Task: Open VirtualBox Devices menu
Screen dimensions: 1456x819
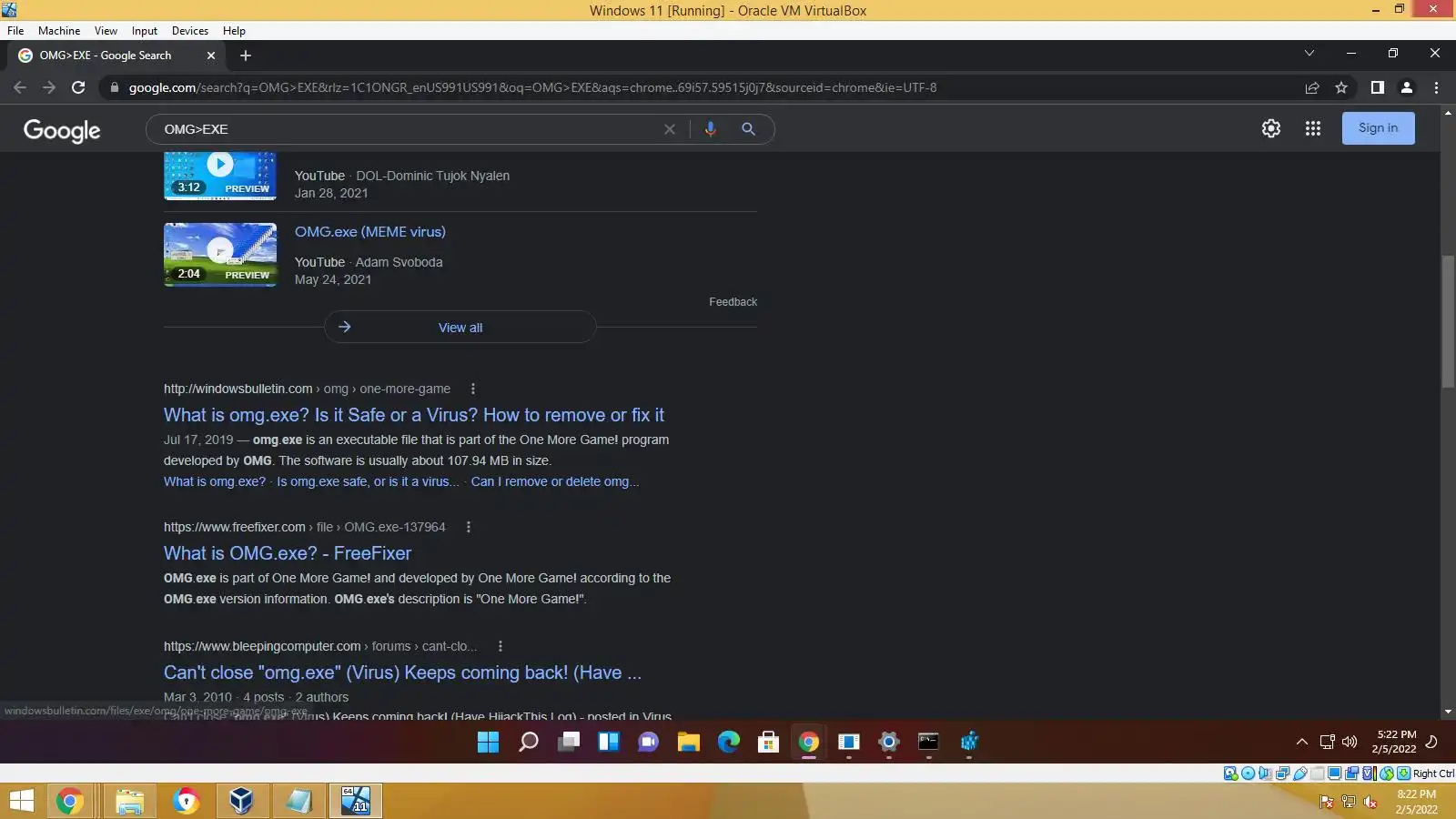Action: click(190, 30)
